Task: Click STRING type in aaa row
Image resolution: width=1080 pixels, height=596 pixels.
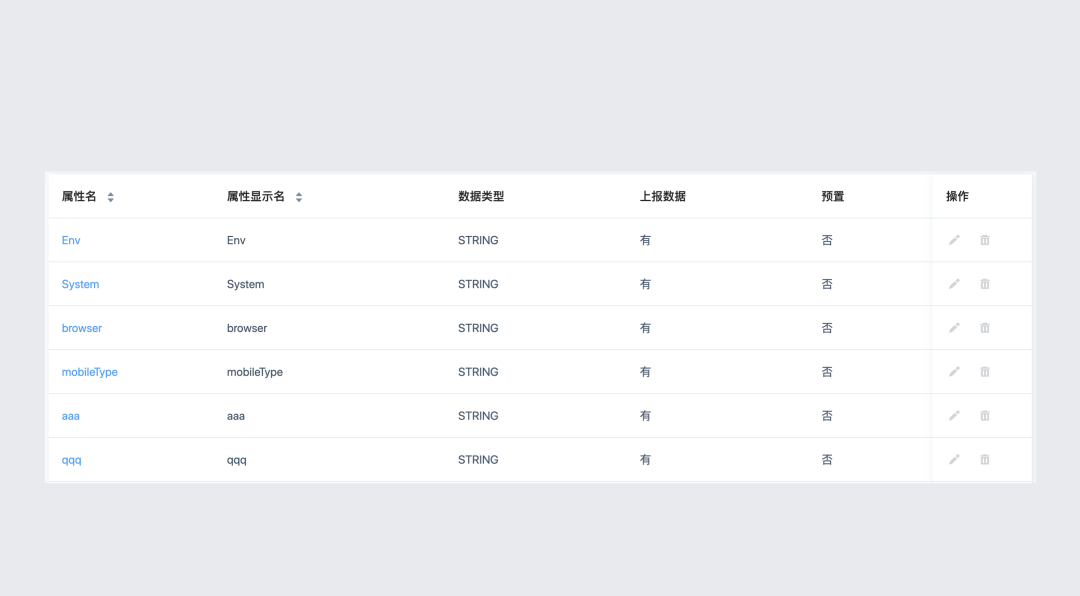Action: click(x=478, y=416)
